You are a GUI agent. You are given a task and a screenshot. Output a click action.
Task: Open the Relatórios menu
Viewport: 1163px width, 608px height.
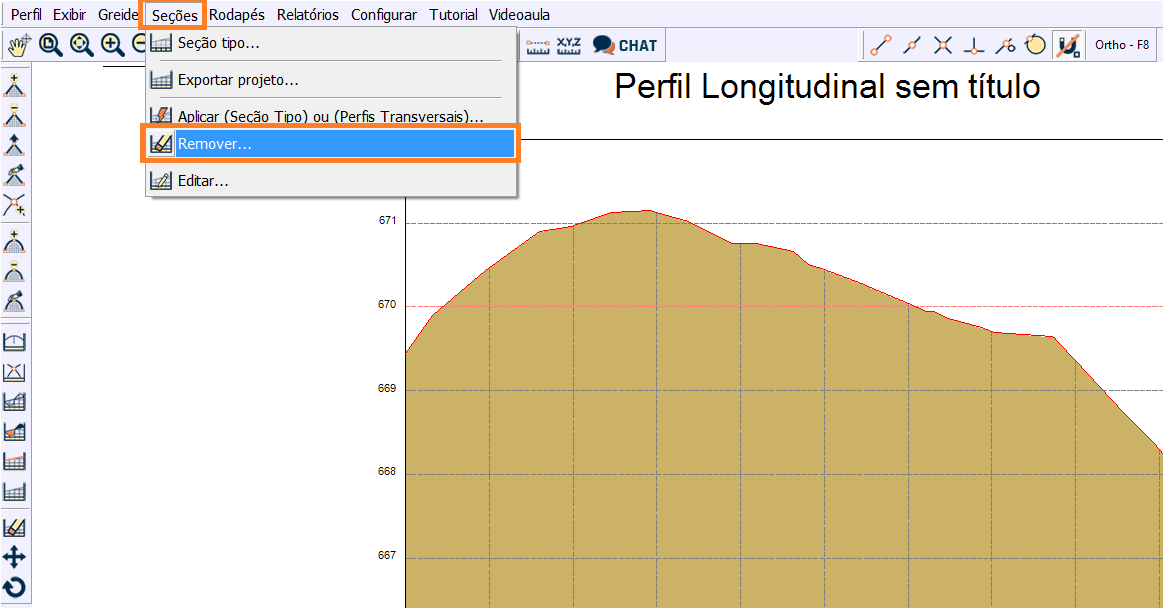(308, 15)
